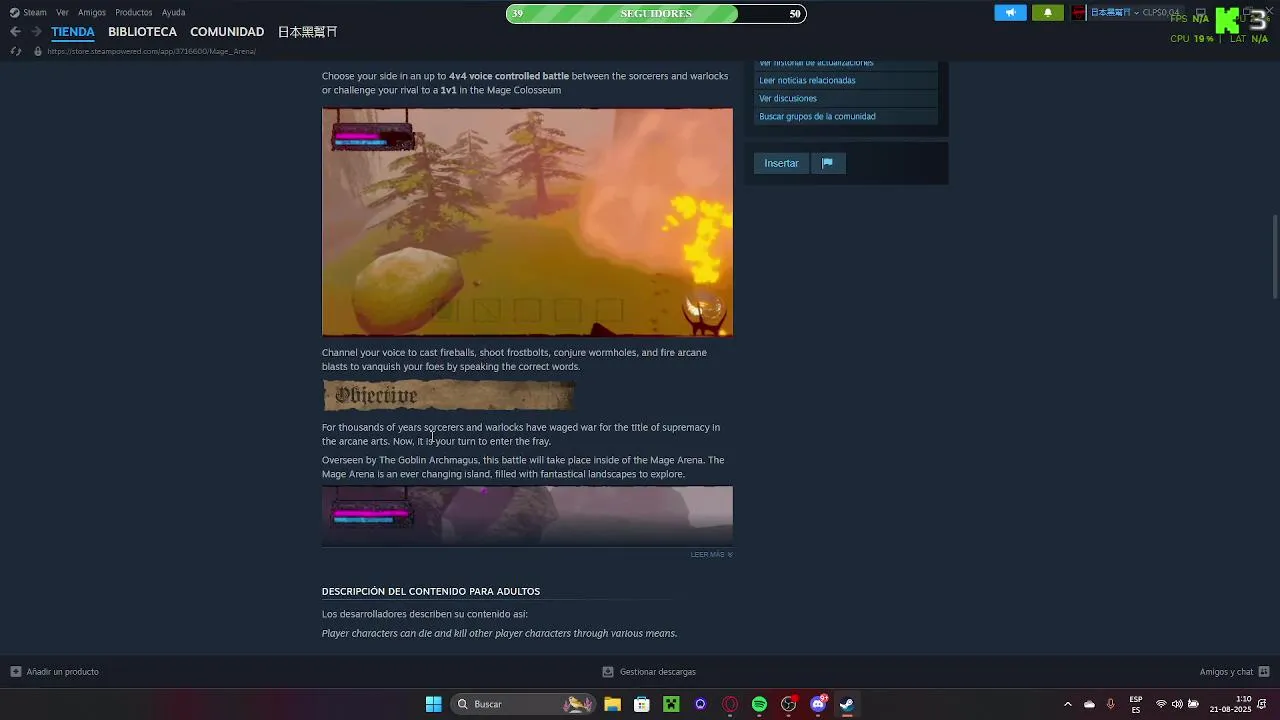The width and height of the screenshot is (1280, 720).
Task: Click the Objective parchment banner image
Action: pyautogui.click(x=448, y=395)
